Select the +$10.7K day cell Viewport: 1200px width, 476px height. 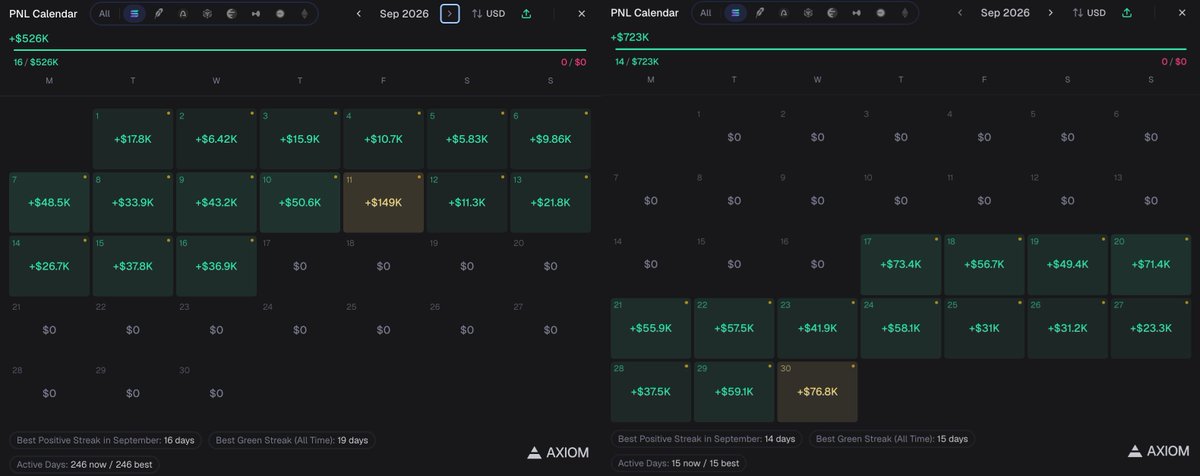click(x=383, y=138)
